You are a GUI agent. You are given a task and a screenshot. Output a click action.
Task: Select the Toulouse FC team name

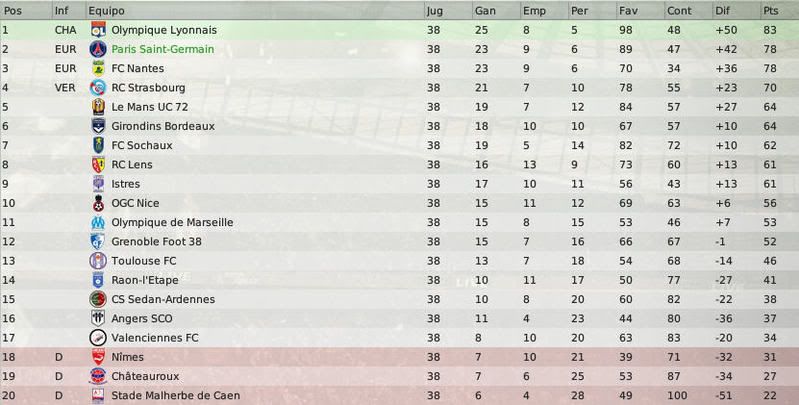click(144, 261)
